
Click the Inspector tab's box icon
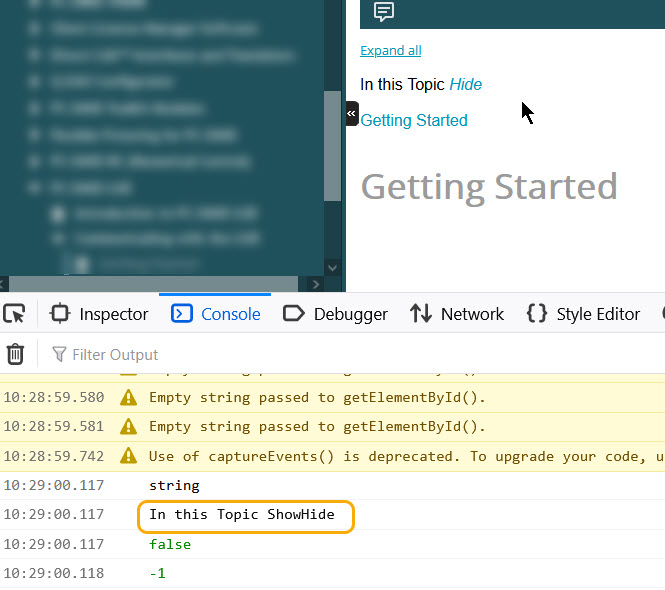[x=60, y=314]
